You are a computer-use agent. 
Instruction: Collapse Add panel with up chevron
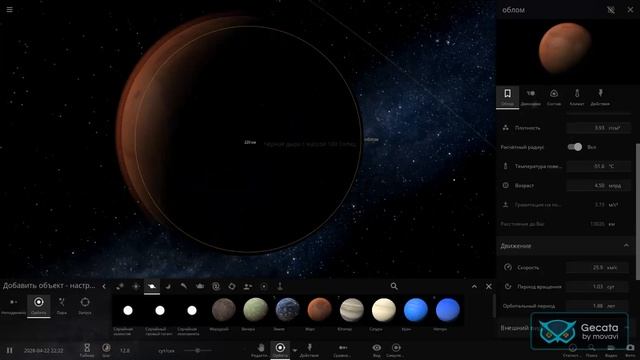point(474,286)
